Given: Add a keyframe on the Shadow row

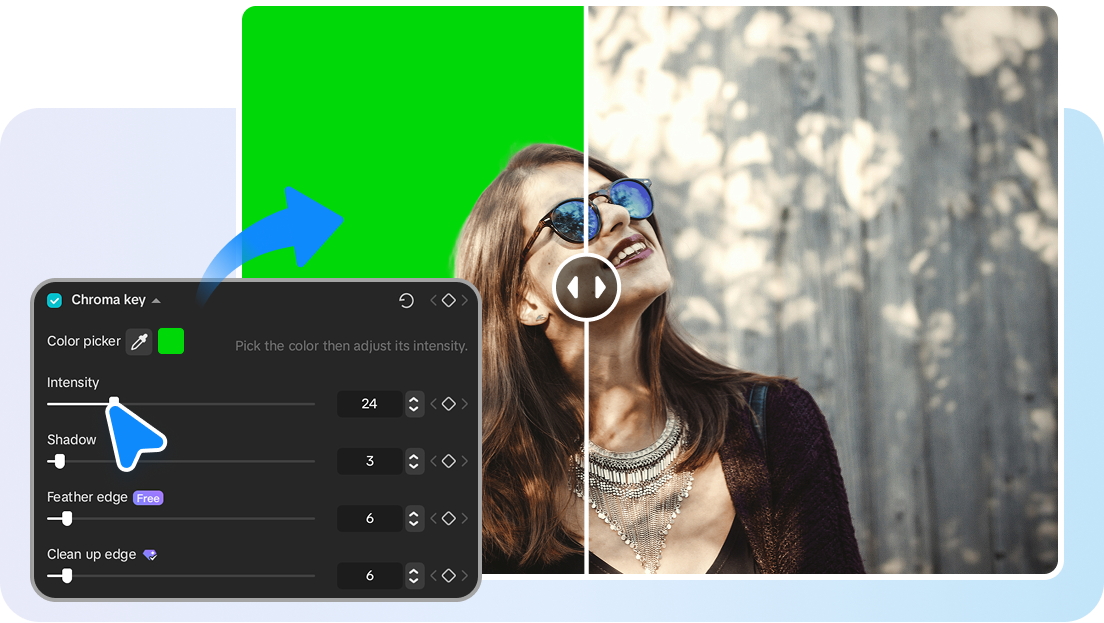Looking at the screenshot, I should click(447, 461).
